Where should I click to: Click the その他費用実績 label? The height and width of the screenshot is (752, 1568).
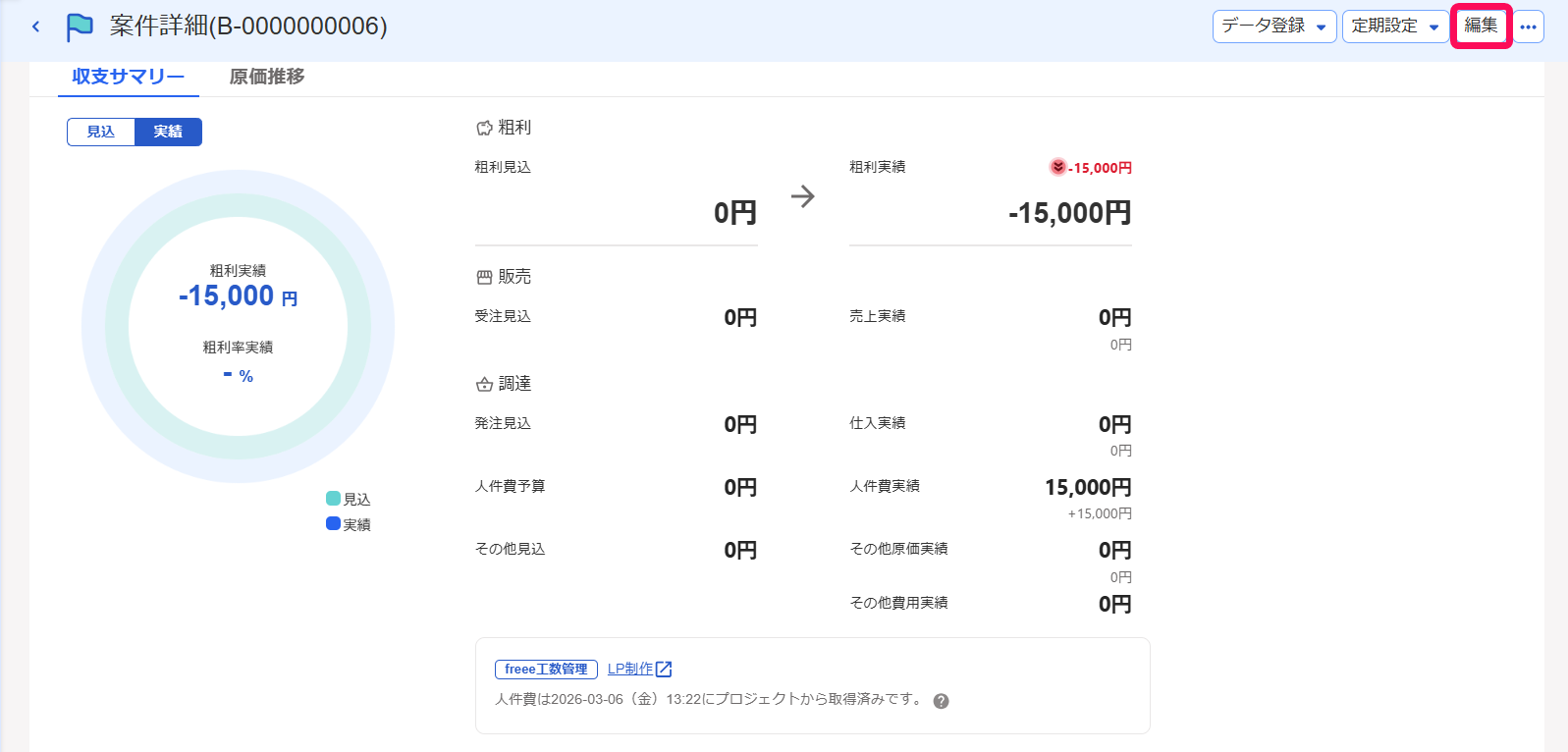pos(898,603)
